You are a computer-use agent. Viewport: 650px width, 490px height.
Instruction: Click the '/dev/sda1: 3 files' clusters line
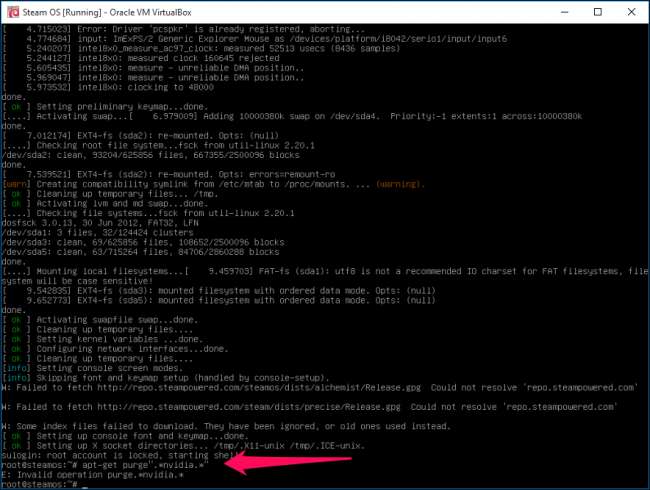pos(97,233)
